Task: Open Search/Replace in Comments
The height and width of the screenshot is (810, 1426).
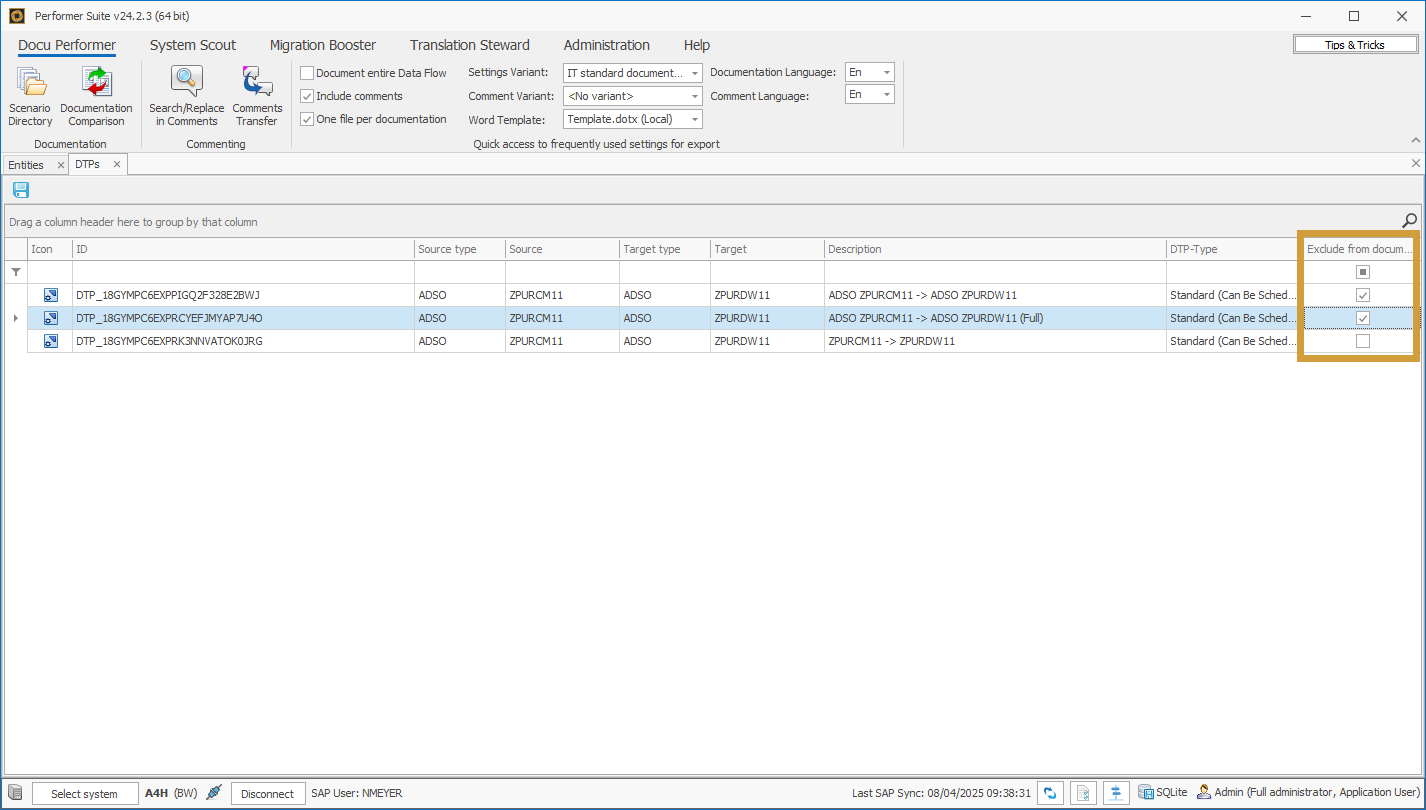Action: 186,97
